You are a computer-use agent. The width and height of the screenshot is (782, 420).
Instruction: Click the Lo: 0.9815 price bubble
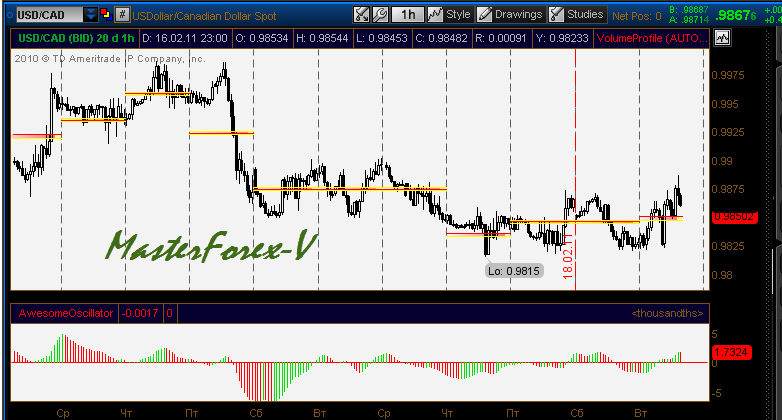514,271
